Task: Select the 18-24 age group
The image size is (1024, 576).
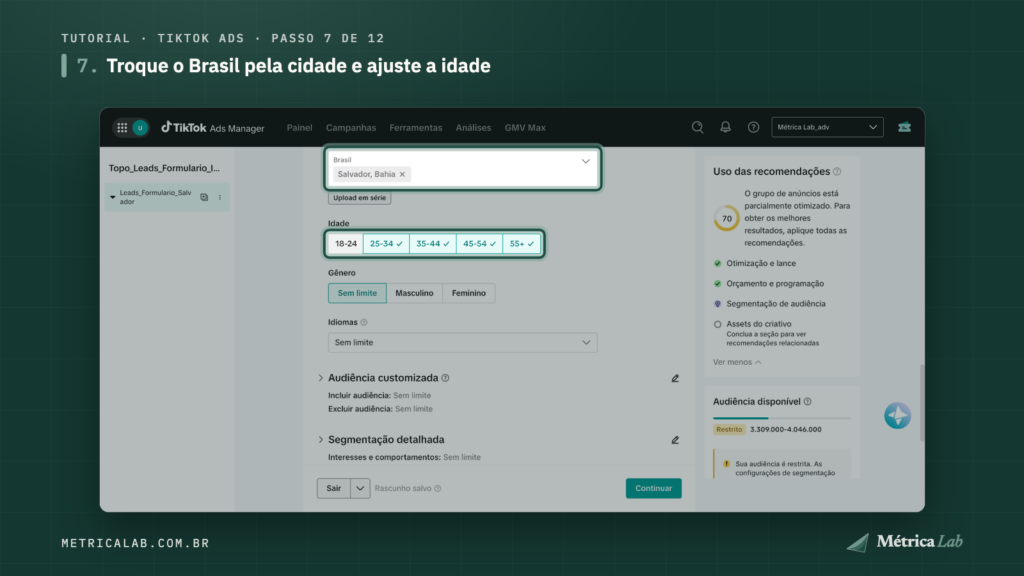Action: [x=345, y=244]
